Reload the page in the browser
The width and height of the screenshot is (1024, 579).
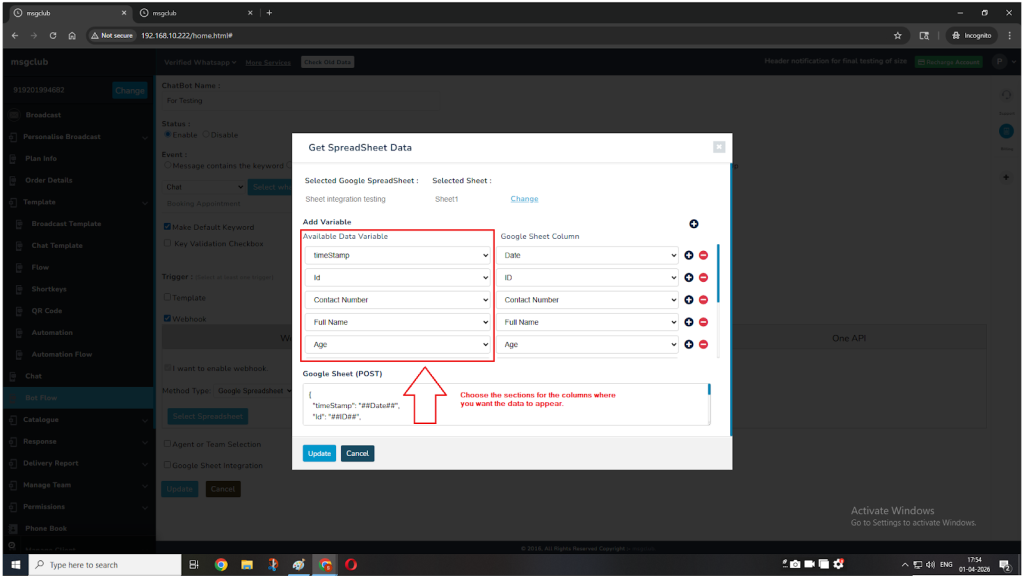pos(52,35)
